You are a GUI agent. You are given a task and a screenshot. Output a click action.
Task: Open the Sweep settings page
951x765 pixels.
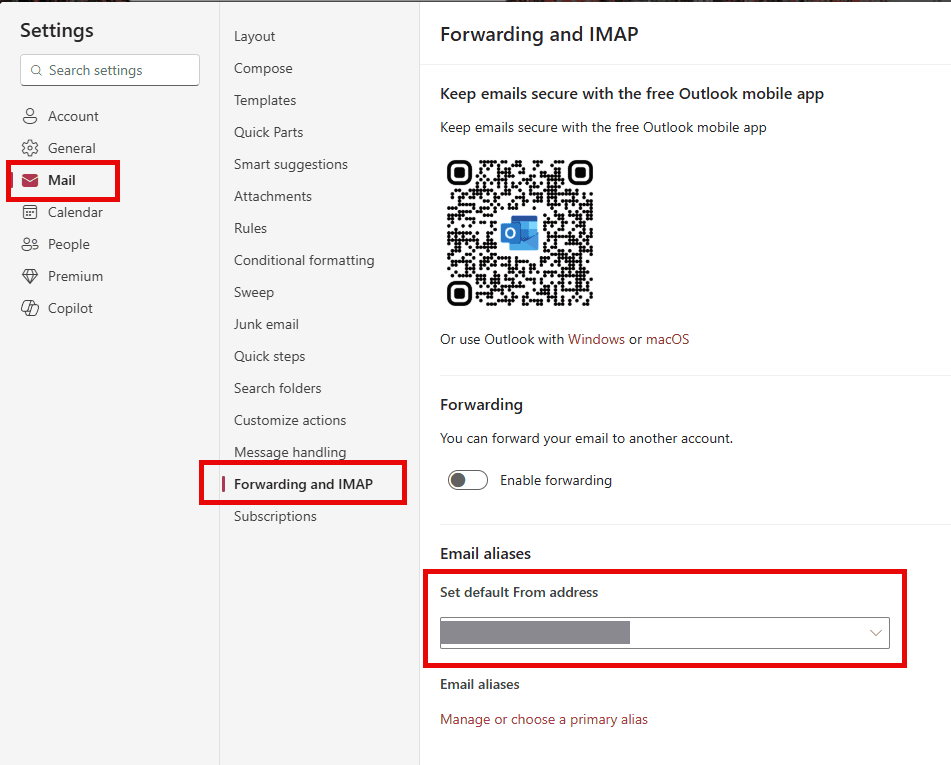coord(254,292)
